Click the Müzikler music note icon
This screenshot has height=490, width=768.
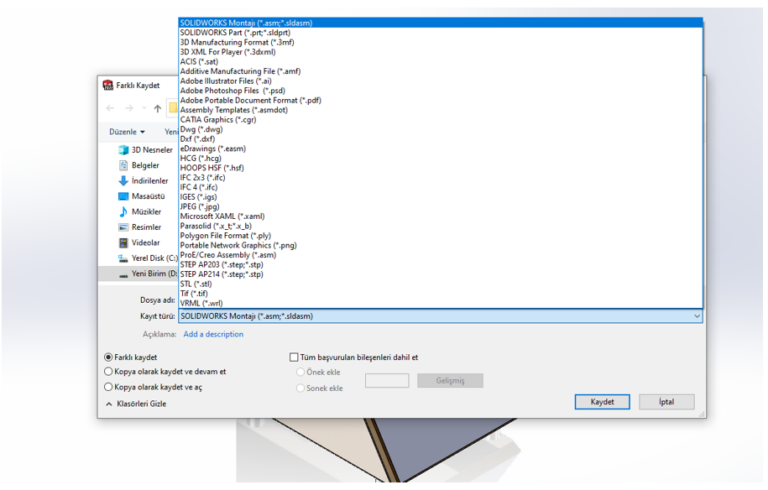point(124,212)
